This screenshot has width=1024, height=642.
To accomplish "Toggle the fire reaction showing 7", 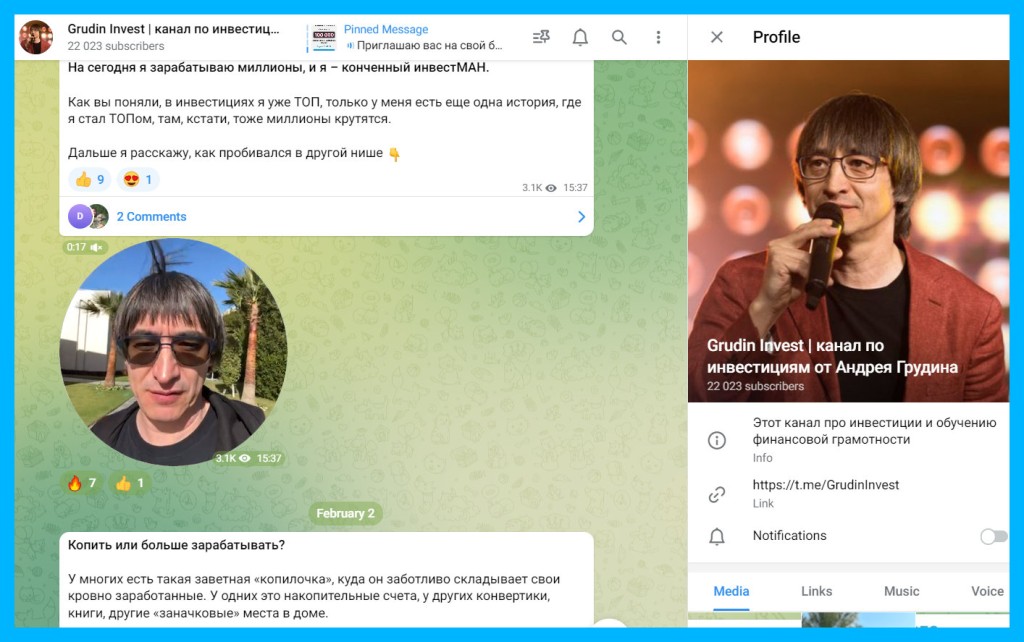I will coord(81,484).
